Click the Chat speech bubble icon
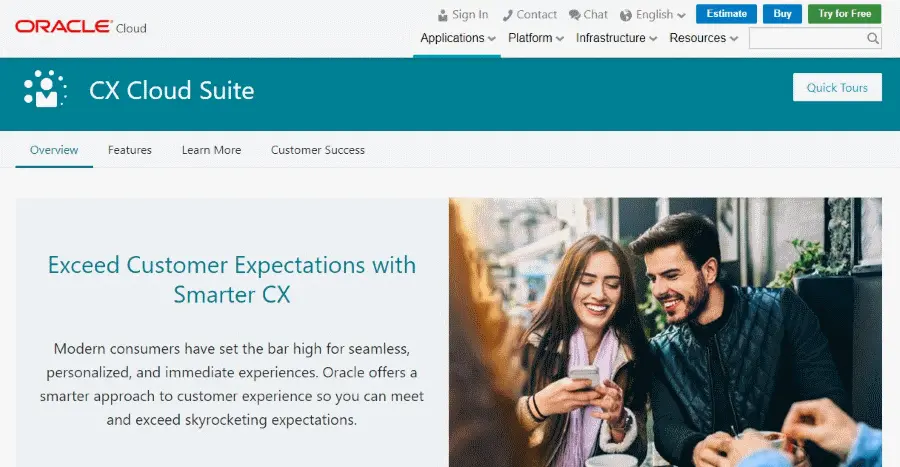Viewport: 900px width, 467px height. (575, 15)
